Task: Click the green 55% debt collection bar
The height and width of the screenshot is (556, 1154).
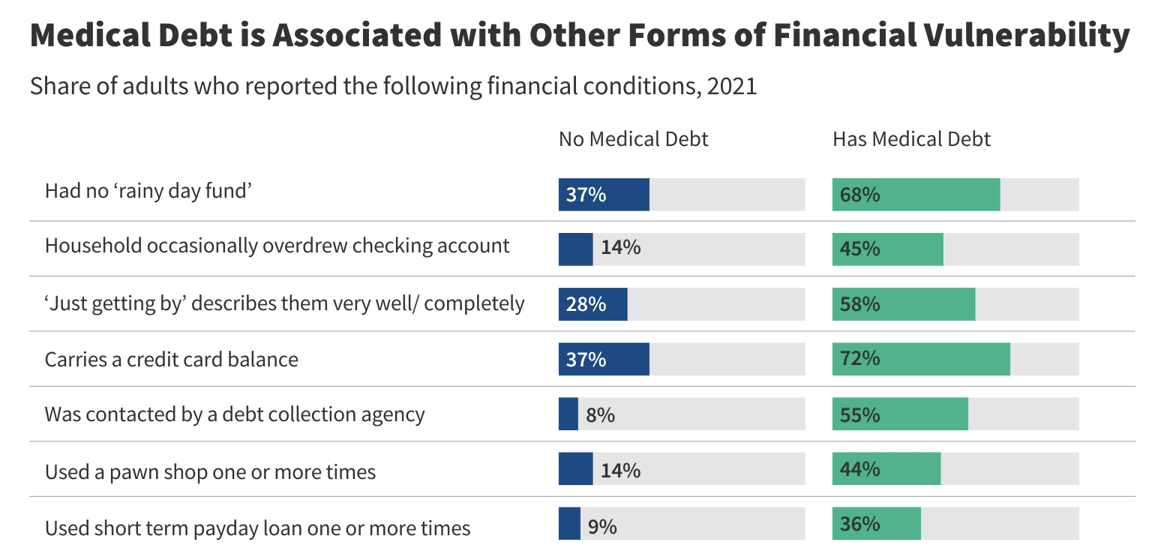Action: 899,414
